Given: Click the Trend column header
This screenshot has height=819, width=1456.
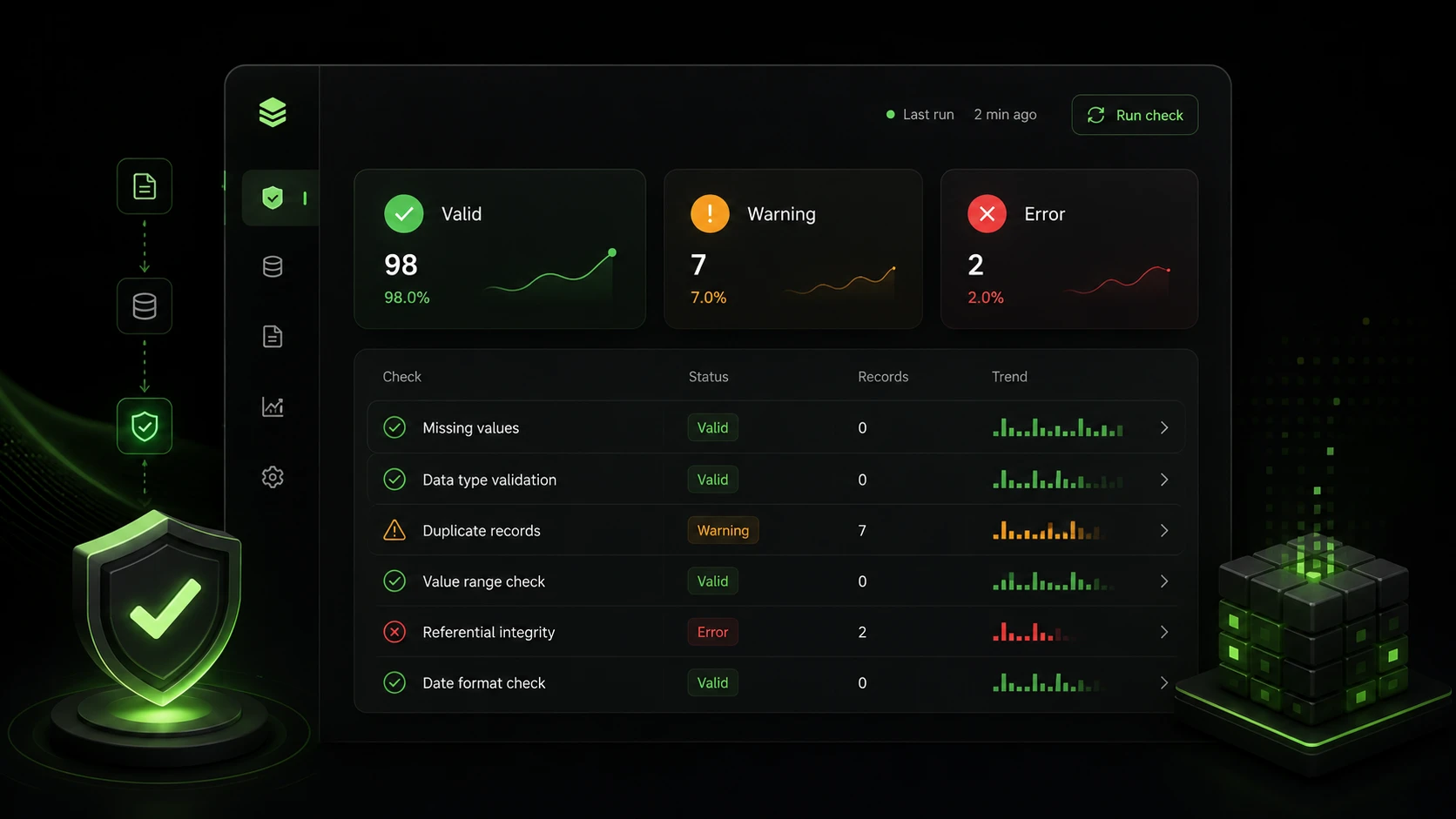Looking at the screenshot, I should [1009, 377].
